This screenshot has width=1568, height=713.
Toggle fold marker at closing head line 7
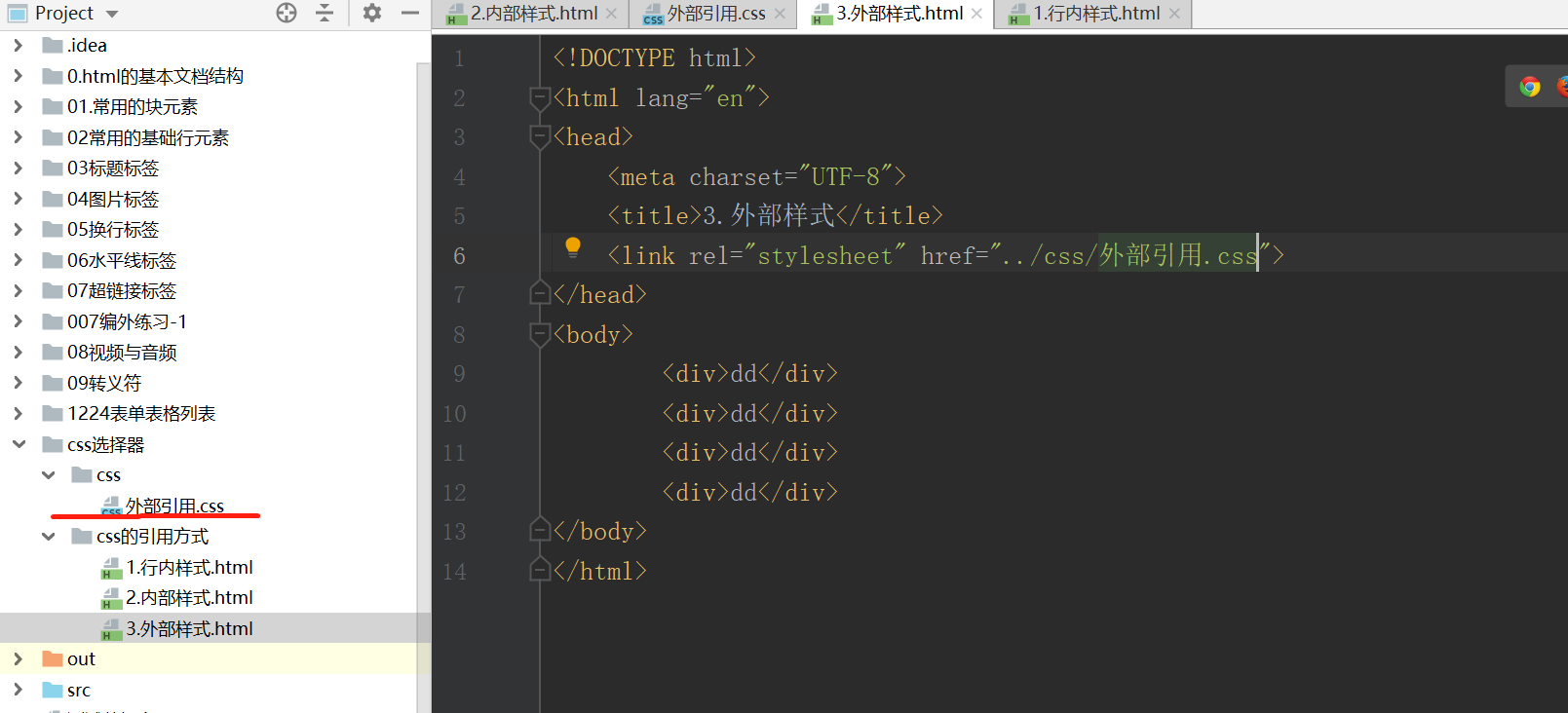pos(539,294)
